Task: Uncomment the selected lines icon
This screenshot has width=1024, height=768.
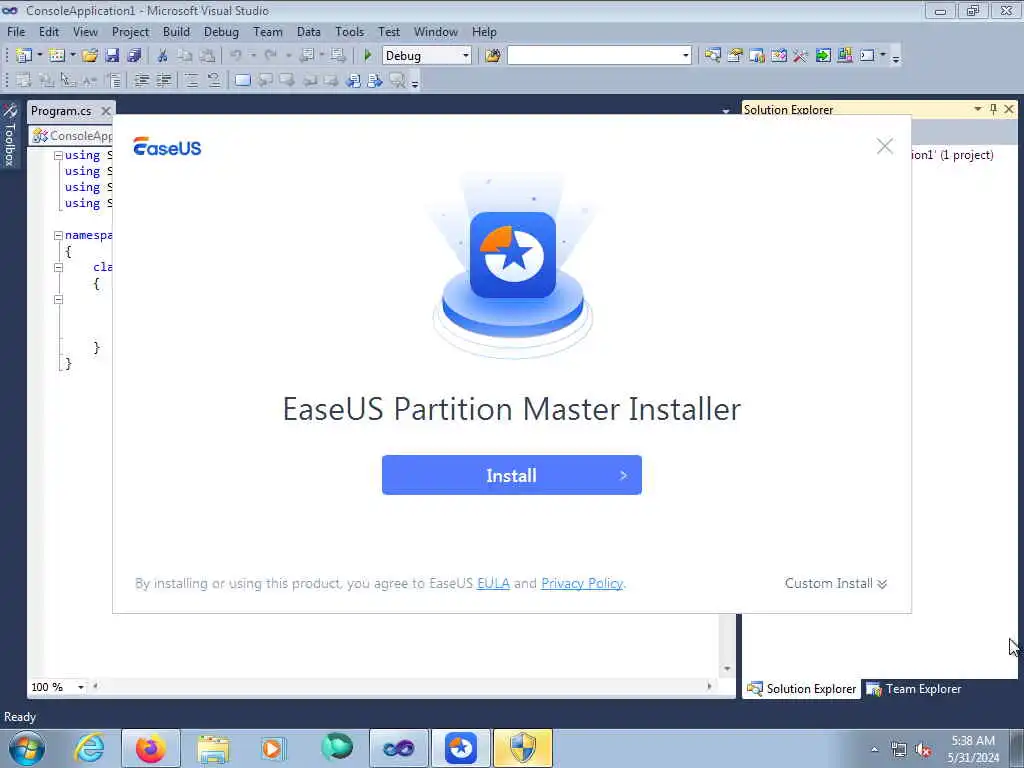Action: tap(214, 80)
